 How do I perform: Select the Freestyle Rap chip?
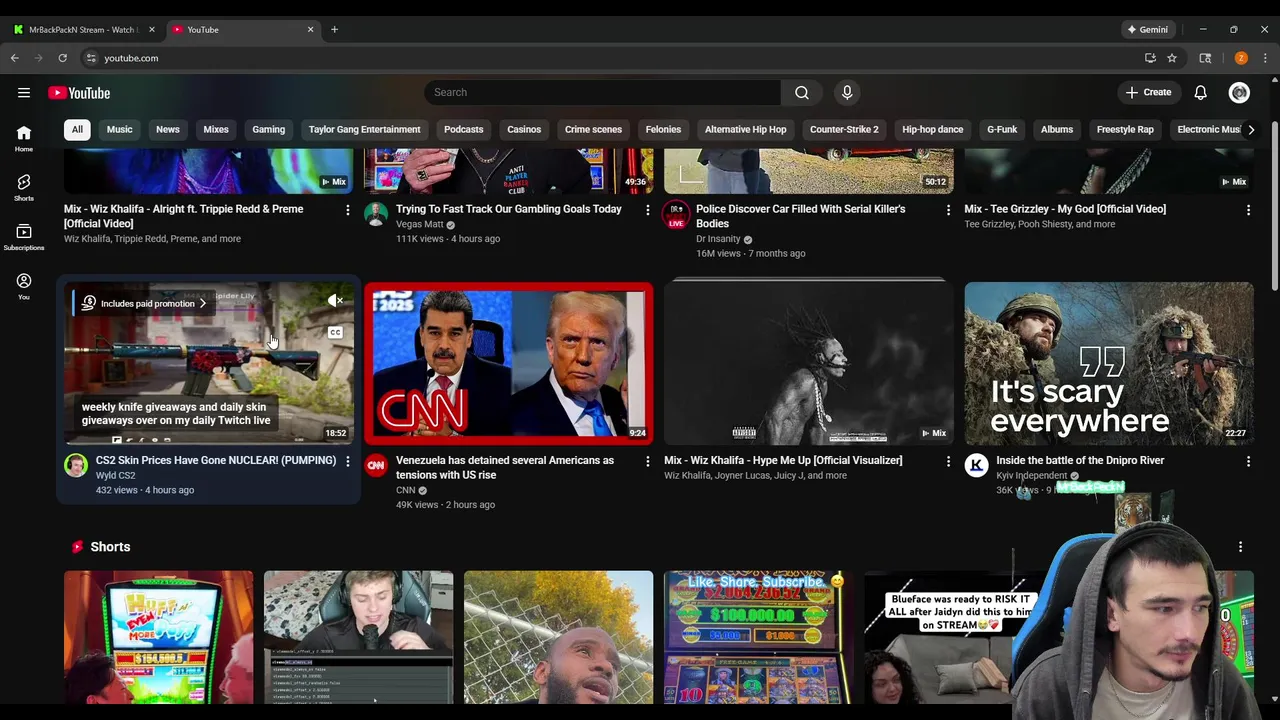point(1125,130)
